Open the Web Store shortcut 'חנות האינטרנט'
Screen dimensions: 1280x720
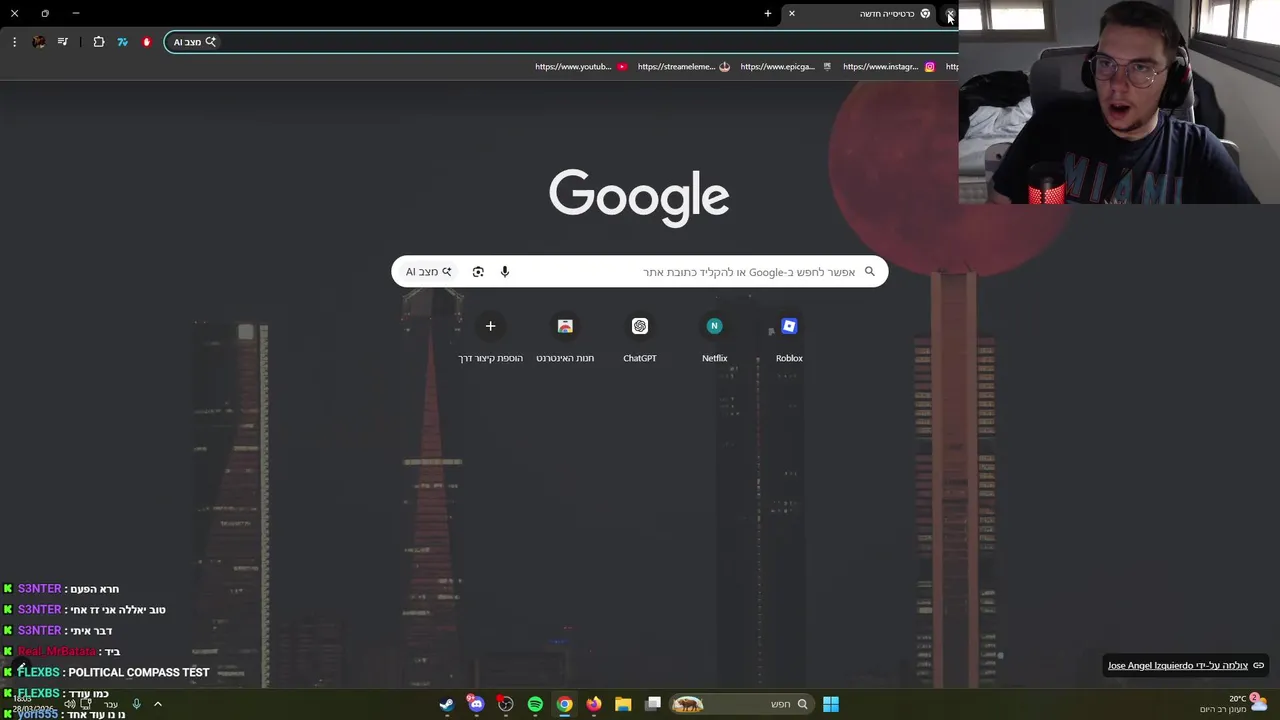565,339
